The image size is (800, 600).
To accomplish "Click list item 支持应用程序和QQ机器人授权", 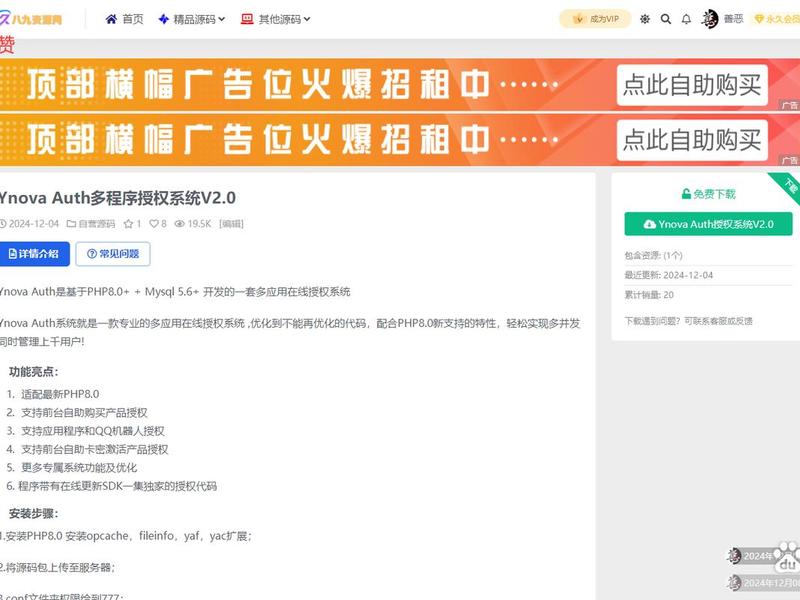I will pyautogui.click(x=93, y=431).
